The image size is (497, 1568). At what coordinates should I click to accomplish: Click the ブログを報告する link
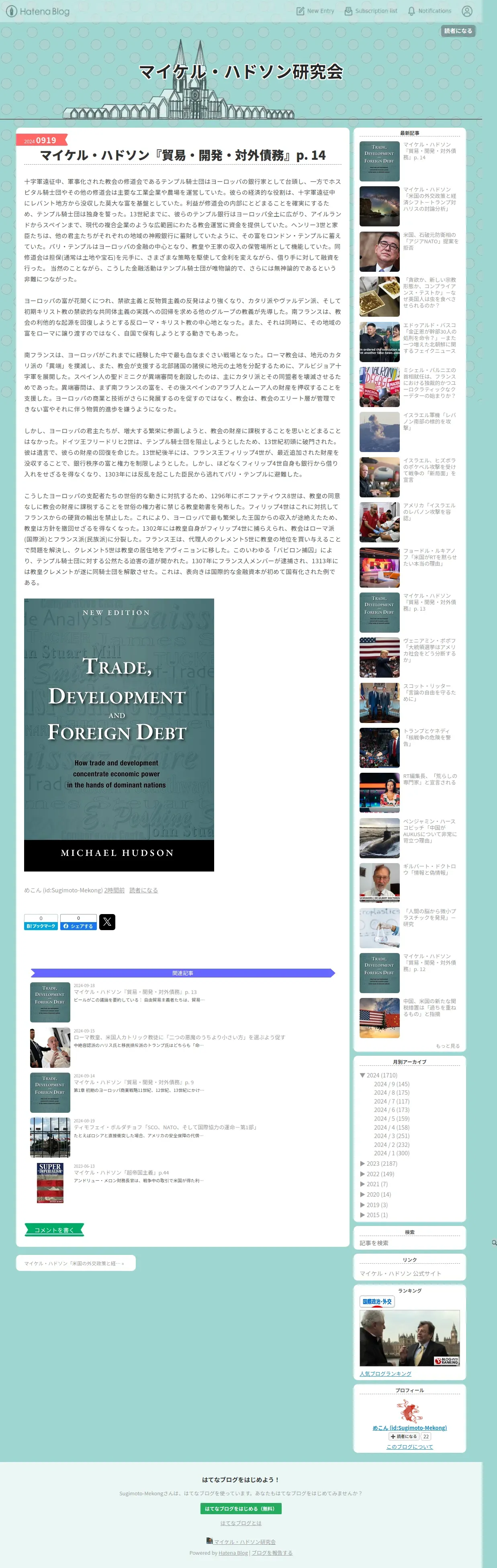coord(272,1553)
